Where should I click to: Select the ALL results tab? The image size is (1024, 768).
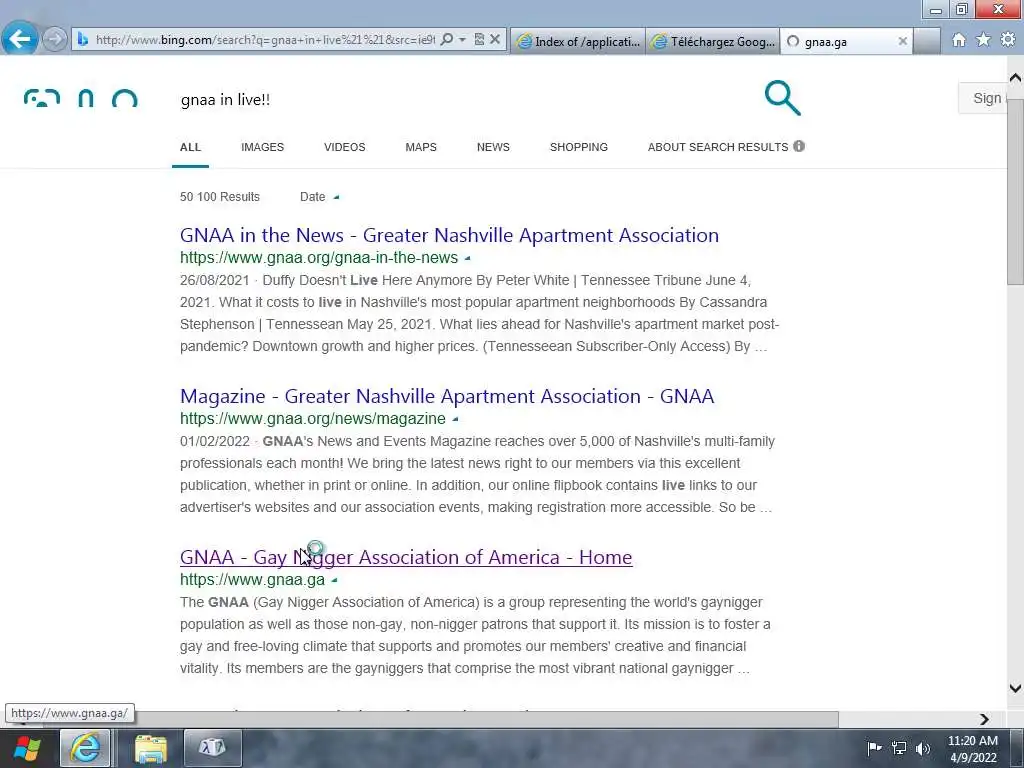click(190, 147)
